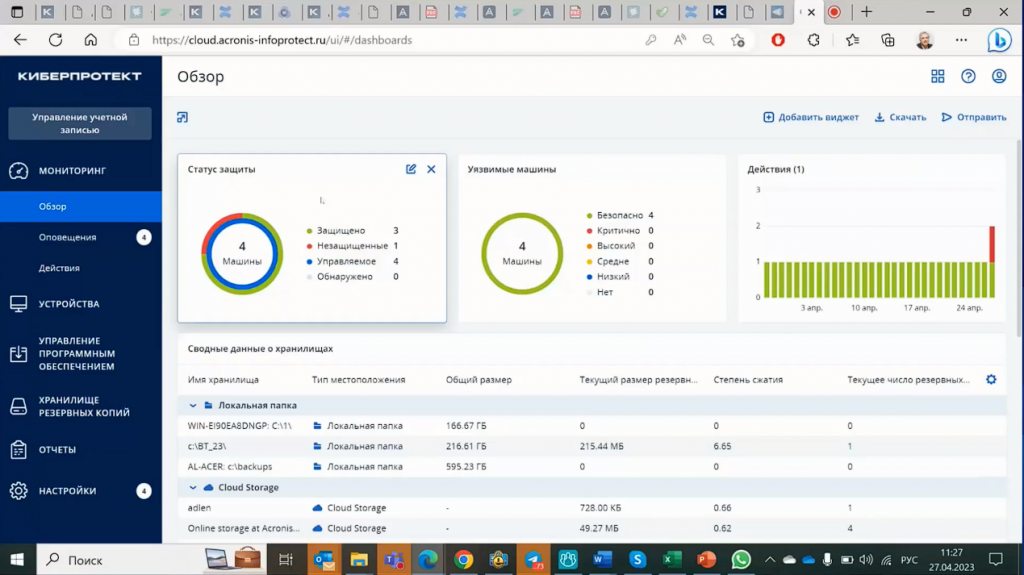This screenshot has width=1024, height=575.
Task: Sort by Общий размер column header
Action: click(479, 380)
